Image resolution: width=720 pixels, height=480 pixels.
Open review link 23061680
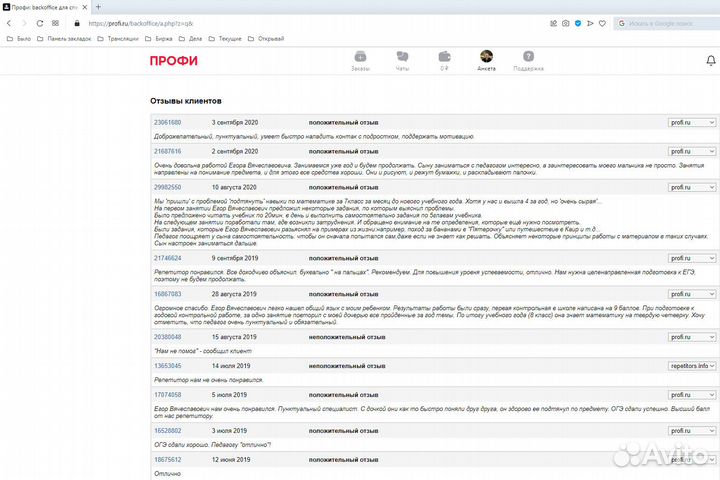click(x=168, y=123)
